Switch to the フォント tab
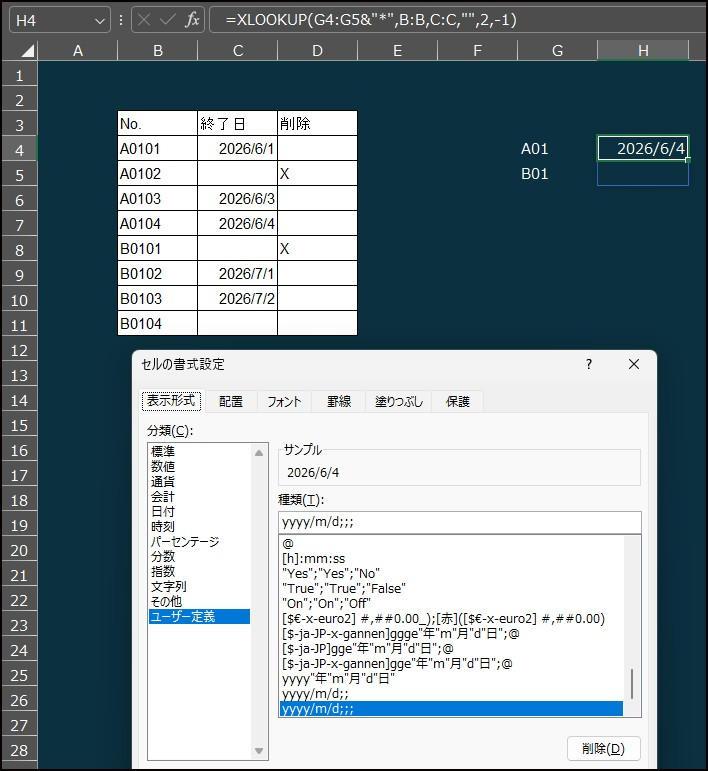 tap(284, 402)
